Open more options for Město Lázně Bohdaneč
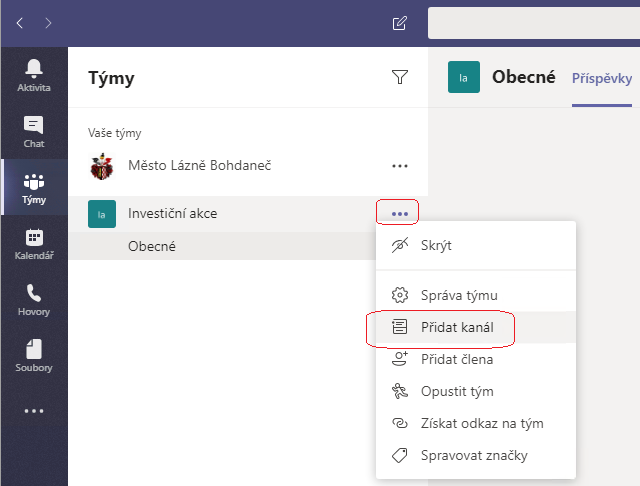 tap(400, 166)
